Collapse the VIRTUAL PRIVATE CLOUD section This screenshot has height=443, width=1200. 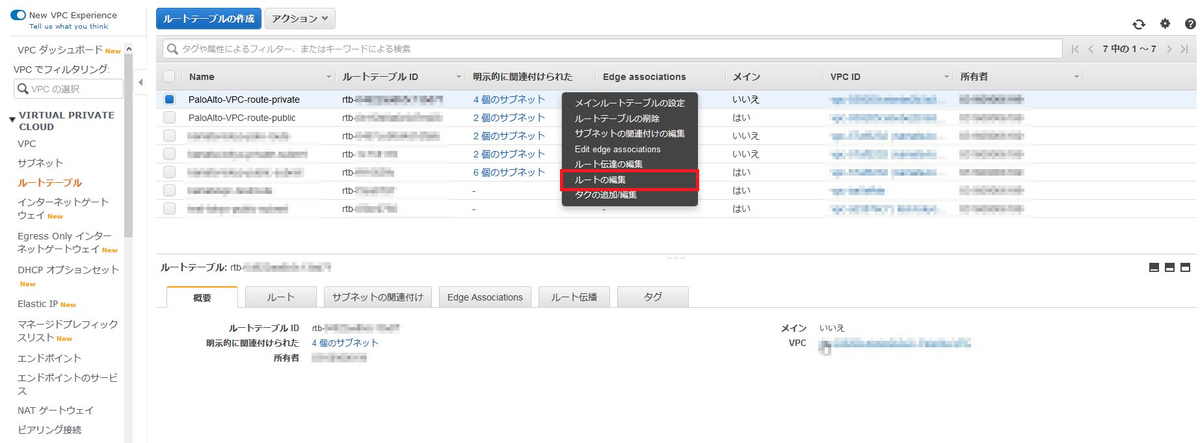coord(12,118)
